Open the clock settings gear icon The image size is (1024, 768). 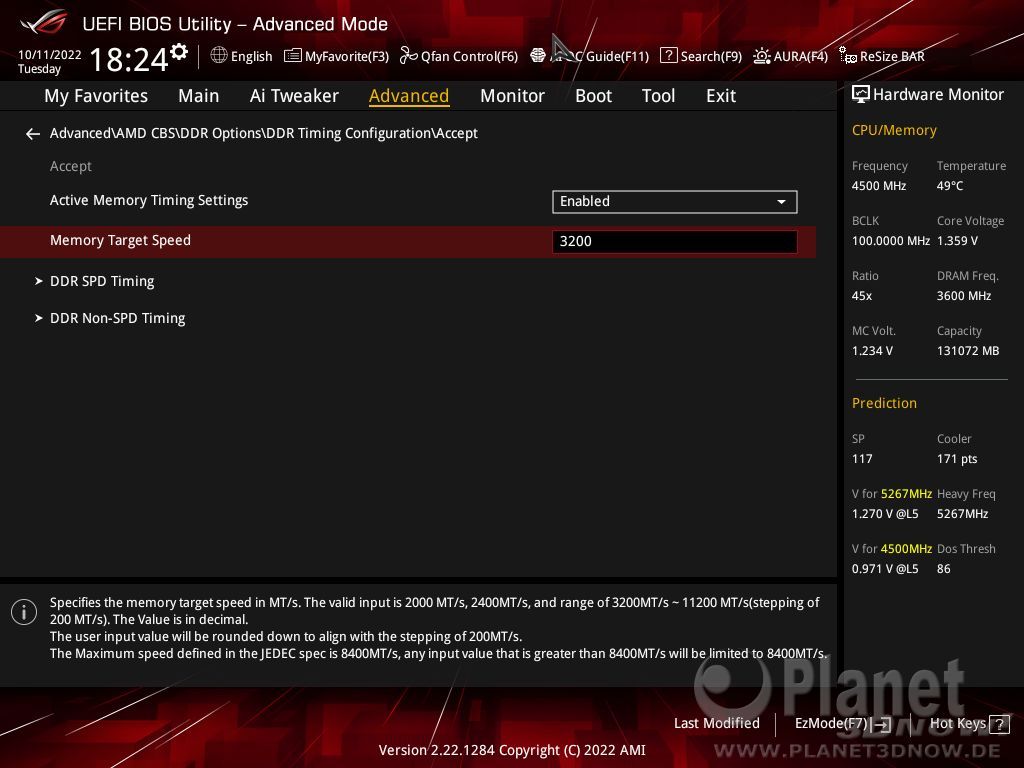point(179,52)
